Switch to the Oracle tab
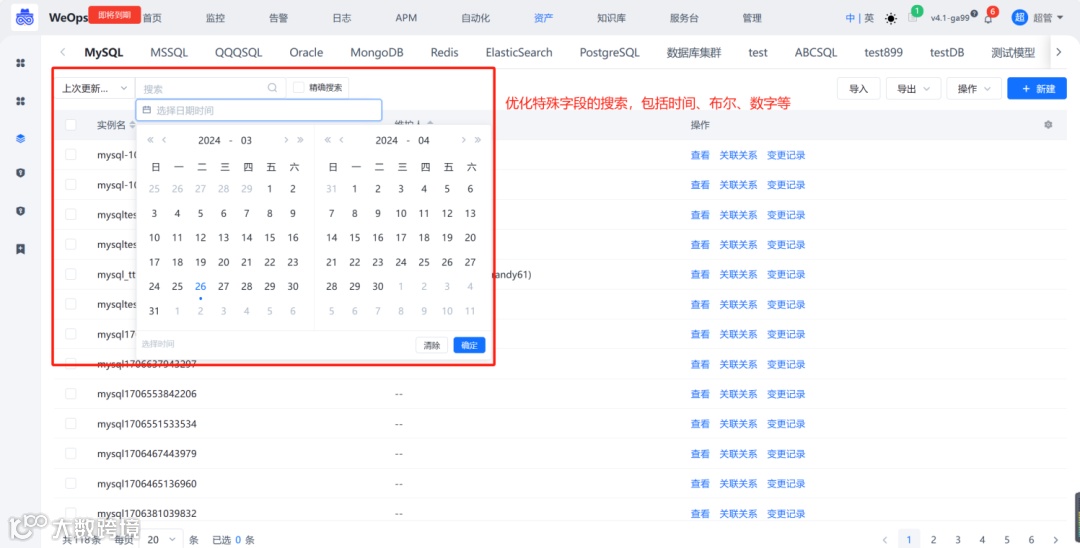 pos(306,52)
